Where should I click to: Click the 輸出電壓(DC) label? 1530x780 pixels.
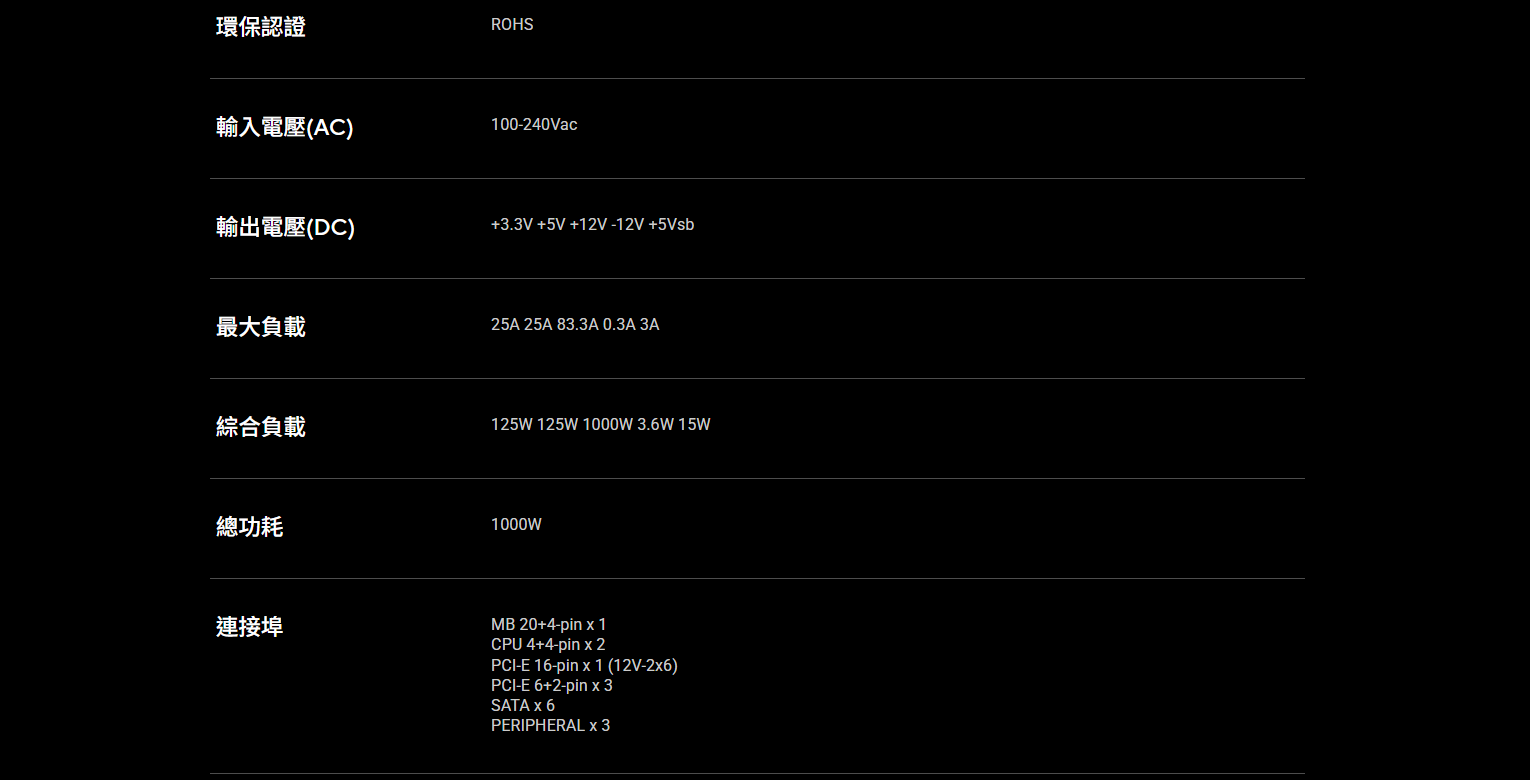pyautogui.click(x=285, y=227)
